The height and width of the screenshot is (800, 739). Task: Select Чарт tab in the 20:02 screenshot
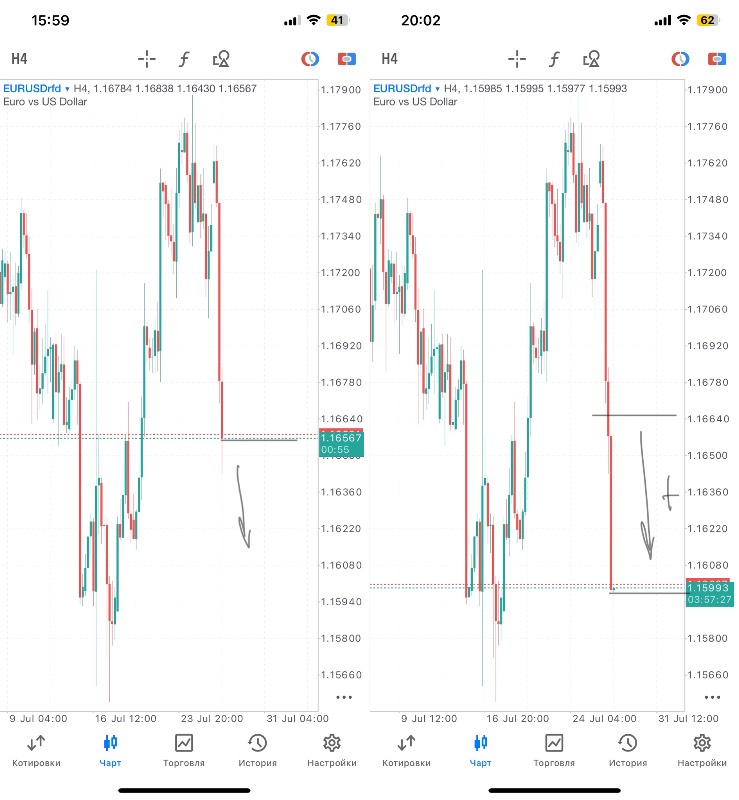pos(480,749)
